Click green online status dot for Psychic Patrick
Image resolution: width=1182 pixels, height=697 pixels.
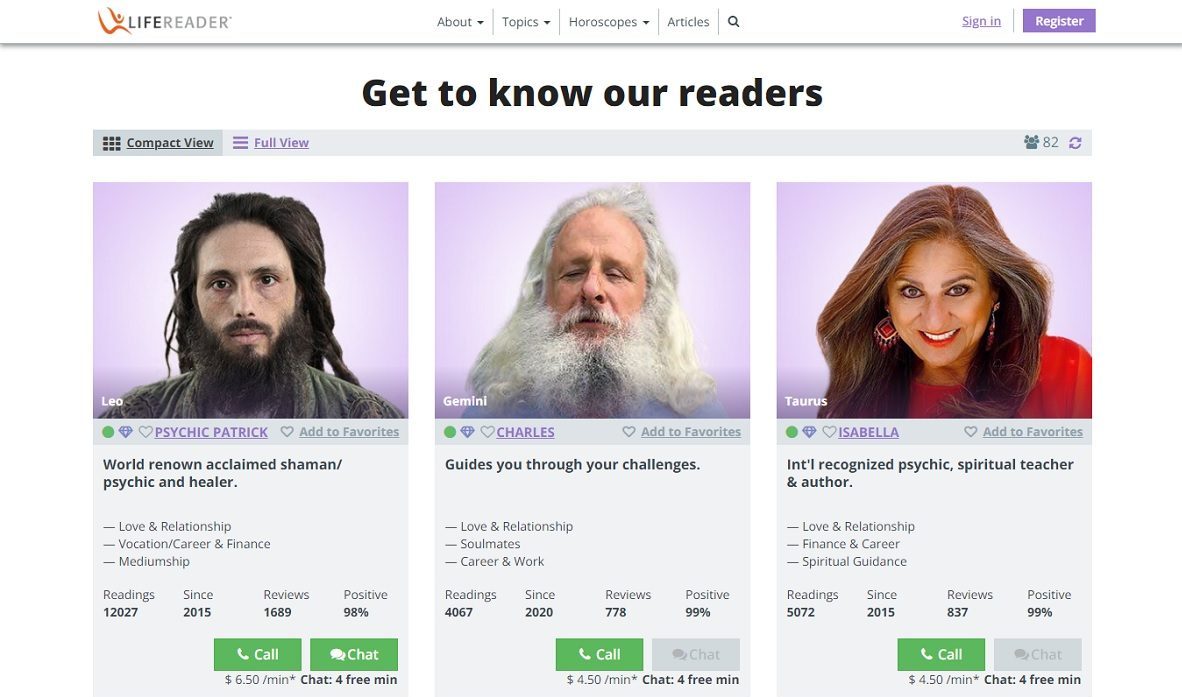(109, 432)
